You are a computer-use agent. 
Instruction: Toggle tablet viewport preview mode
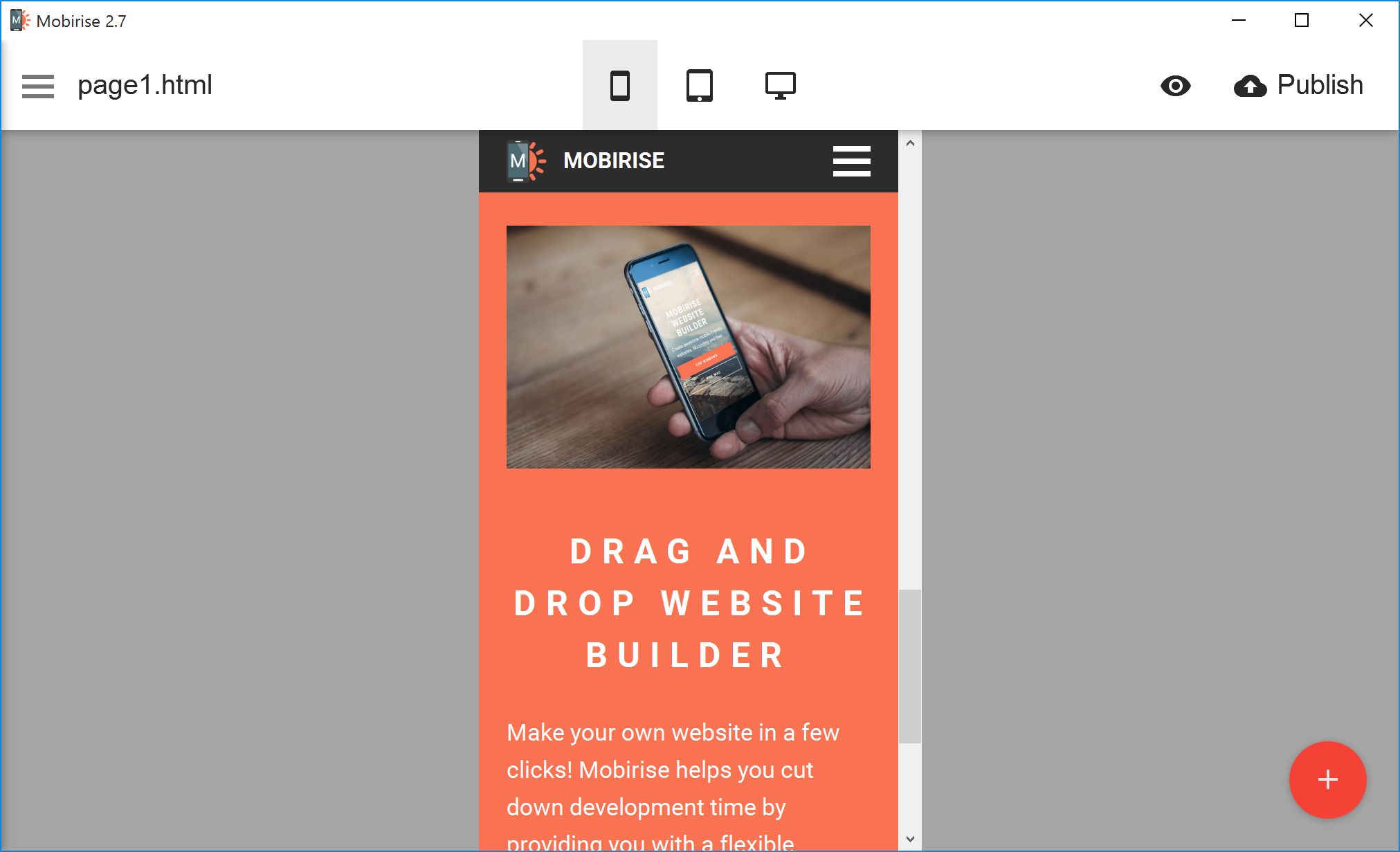point(700,84)
